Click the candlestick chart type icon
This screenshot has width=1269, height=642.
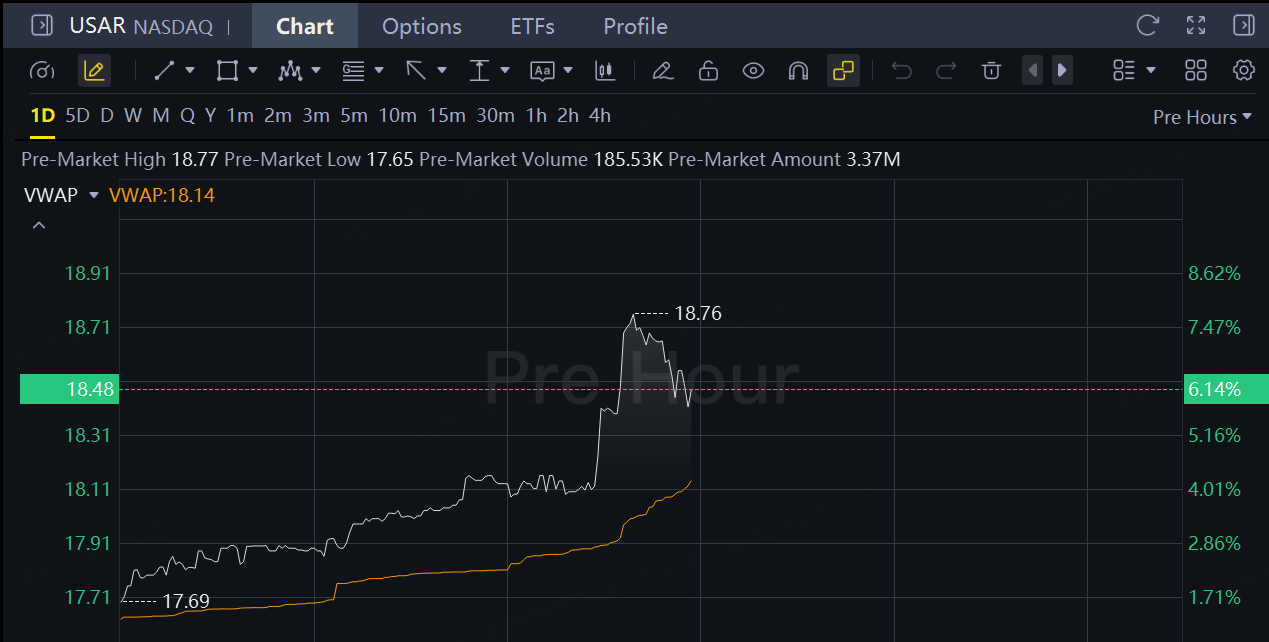coord(604,70)
